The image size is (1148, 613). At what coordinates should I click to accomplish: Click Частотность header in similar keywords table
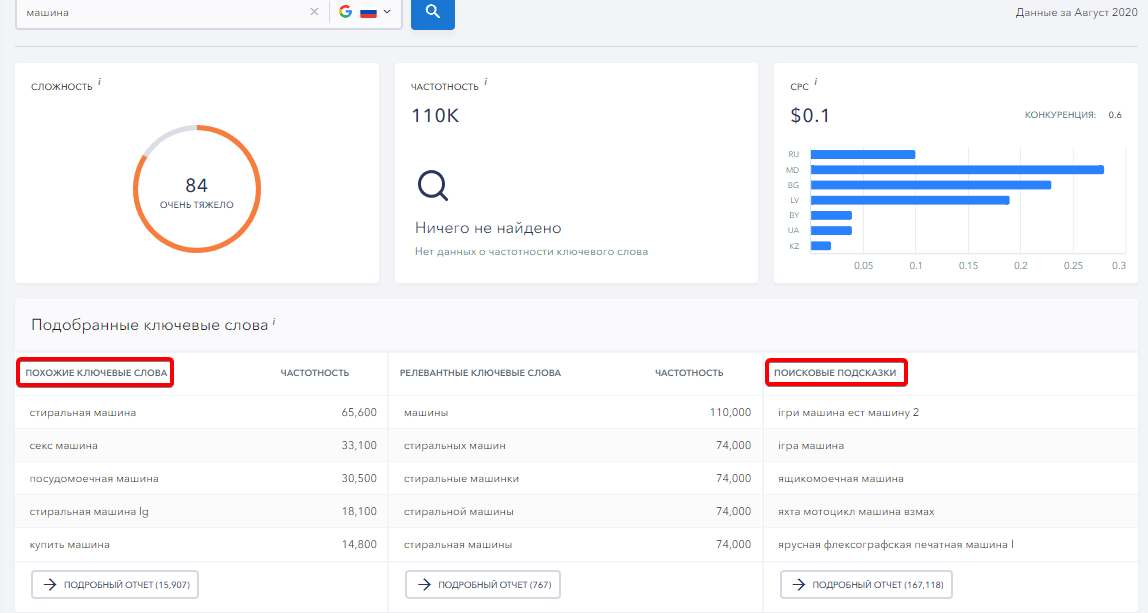point(315,373)
